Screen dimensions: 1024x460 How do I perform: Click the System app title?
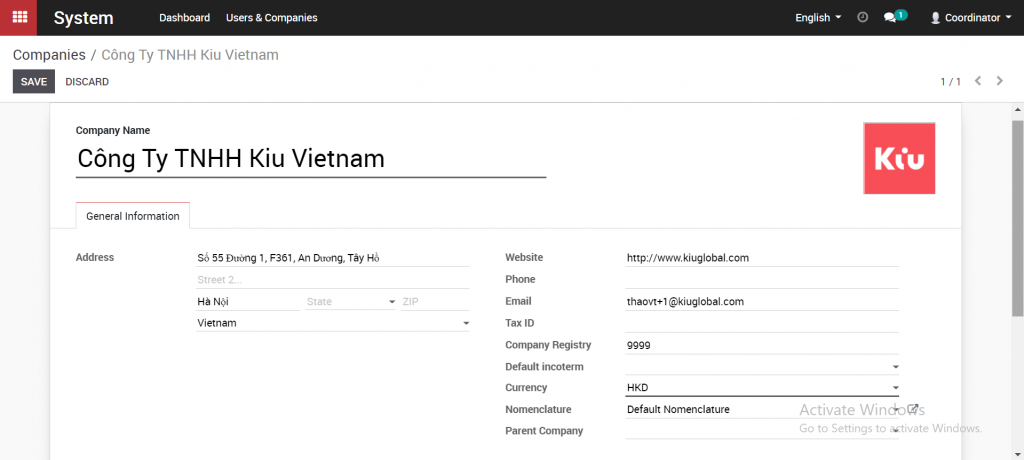click(x=84, y=18)
